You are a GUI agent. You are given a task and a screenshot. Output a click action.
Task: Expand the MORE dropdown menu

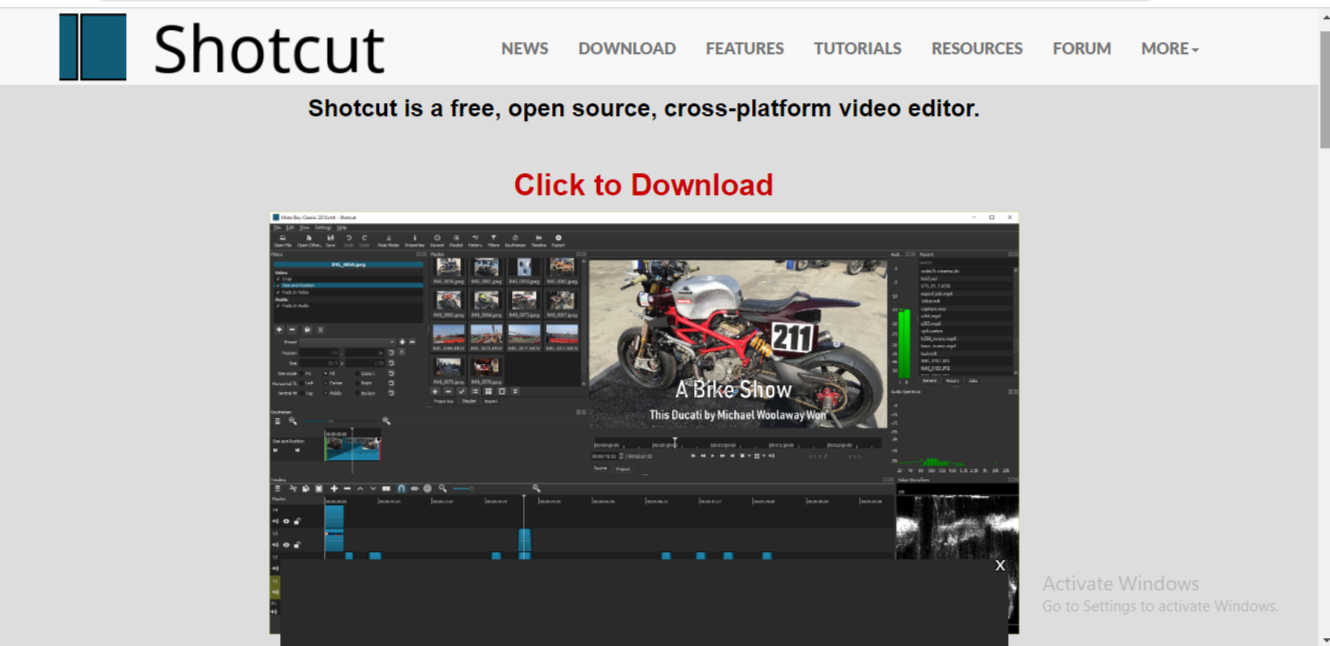click(x=1170, y=48)
